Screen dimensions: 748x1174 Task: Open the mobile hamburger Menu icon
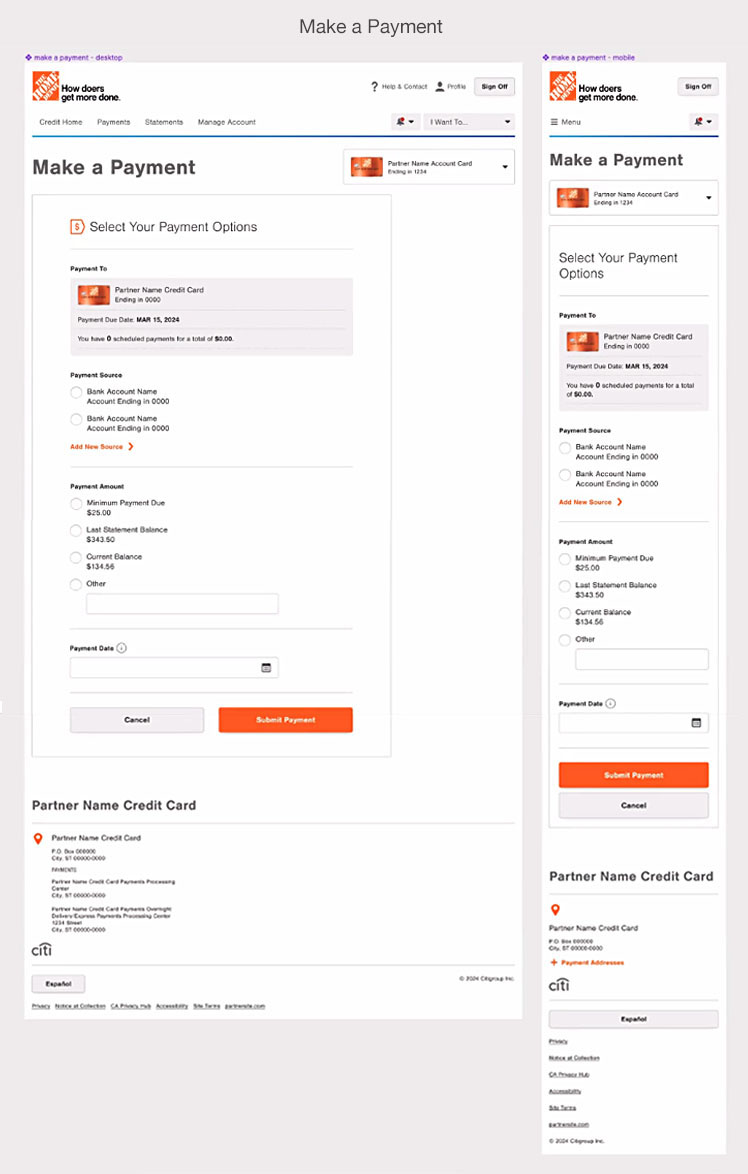tap(554, 122)
